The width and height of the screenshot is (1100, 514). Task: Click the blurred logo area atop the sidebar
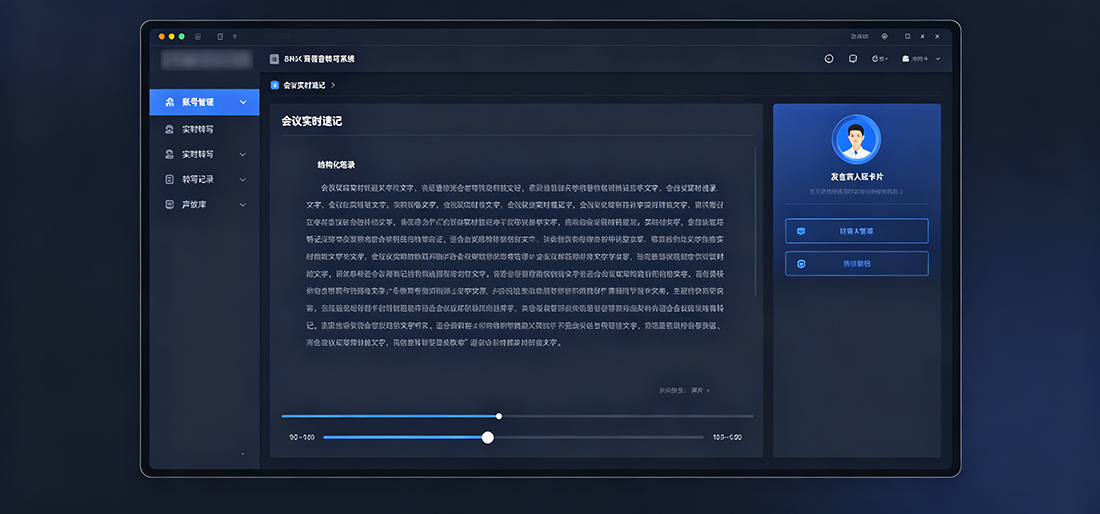tap(206, 59)
